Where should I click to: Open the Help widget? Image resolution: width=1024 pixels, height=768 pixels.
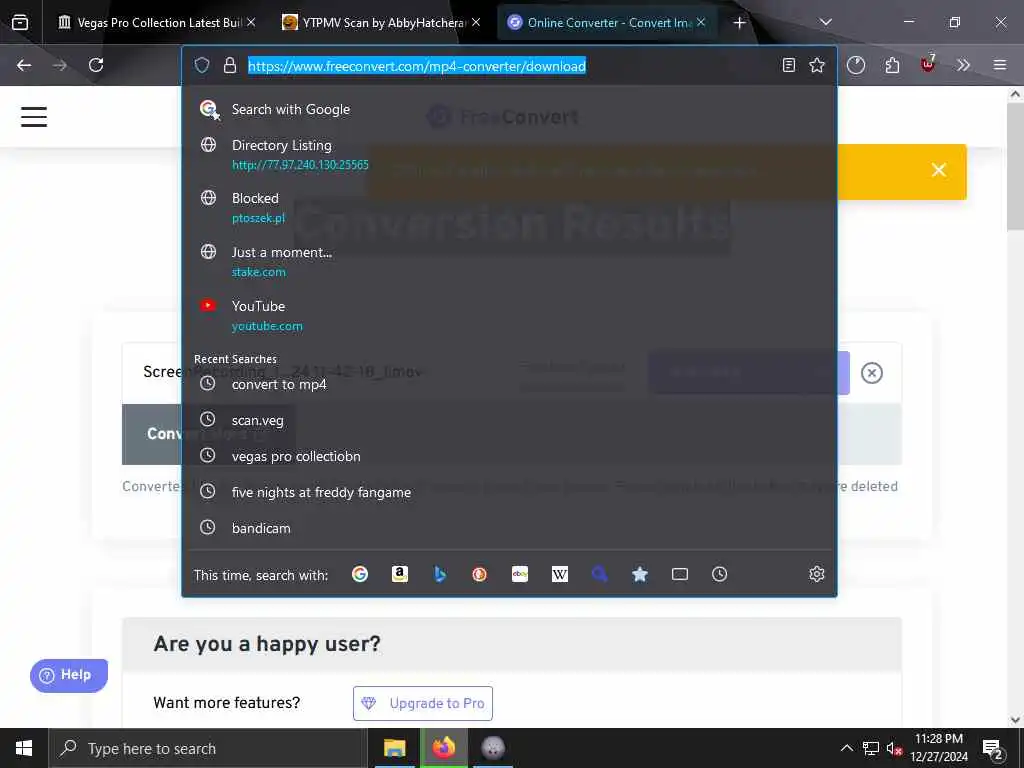[69, 675]
